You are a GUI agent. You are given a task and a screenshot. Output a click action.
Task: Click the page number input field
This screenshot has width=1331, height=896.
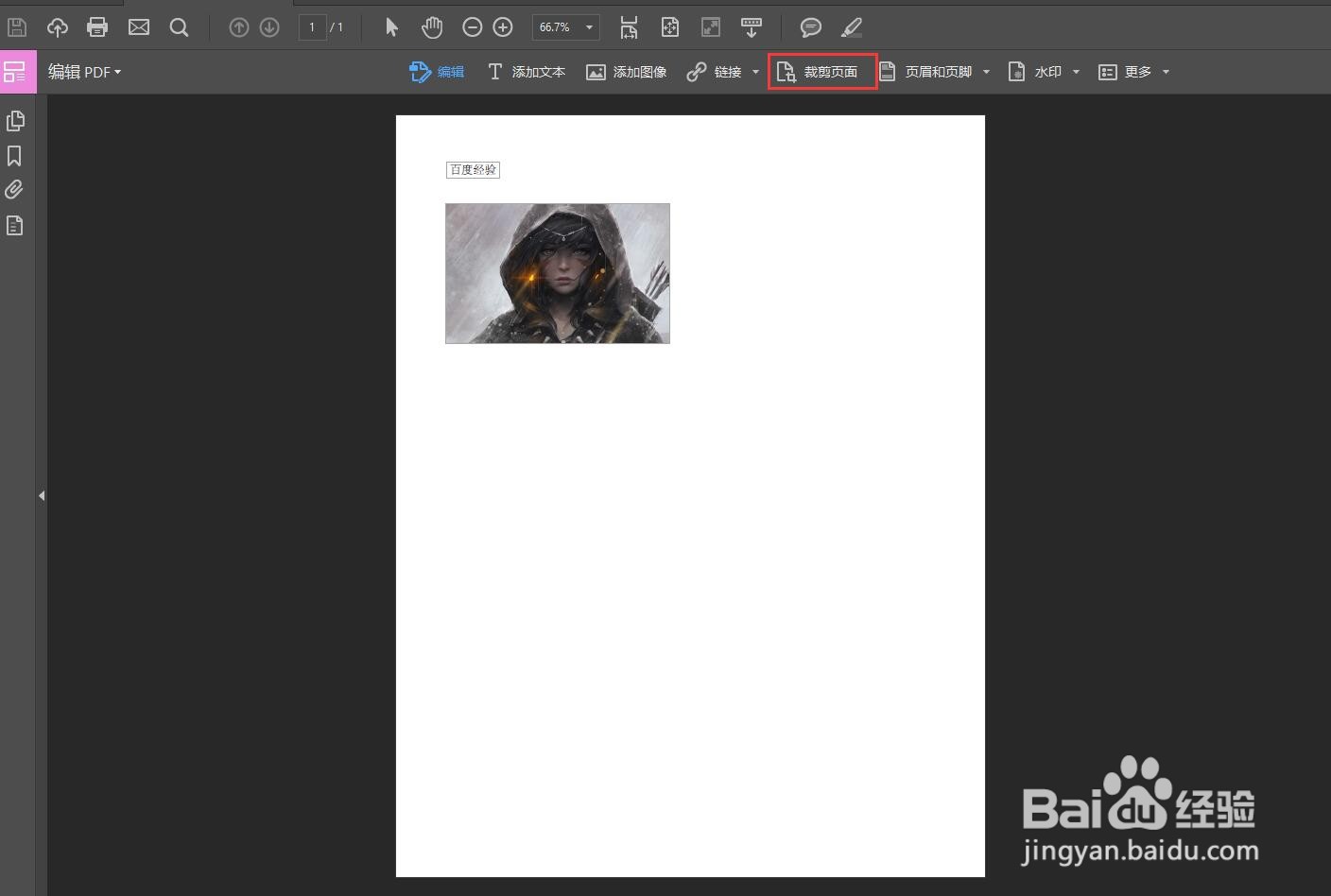[x=312, y=27]
